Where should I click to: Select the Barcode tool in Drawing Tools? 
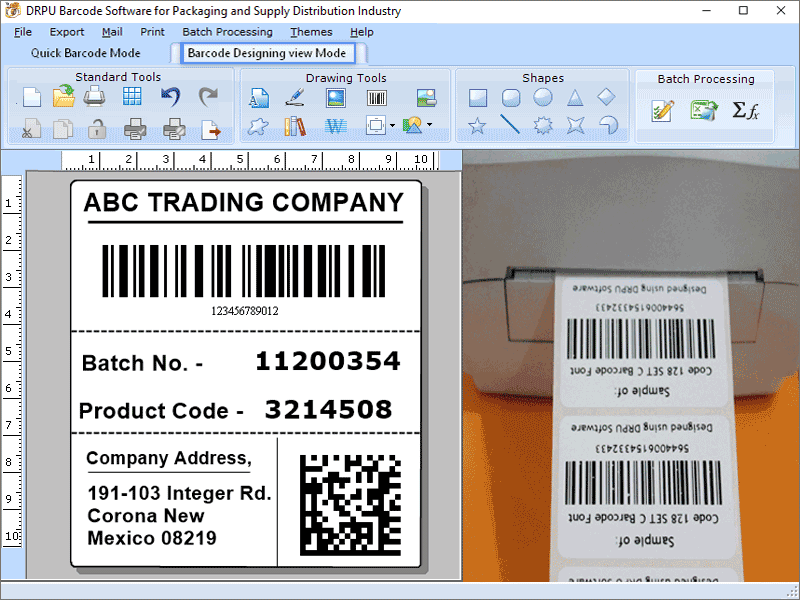[376, 98]
